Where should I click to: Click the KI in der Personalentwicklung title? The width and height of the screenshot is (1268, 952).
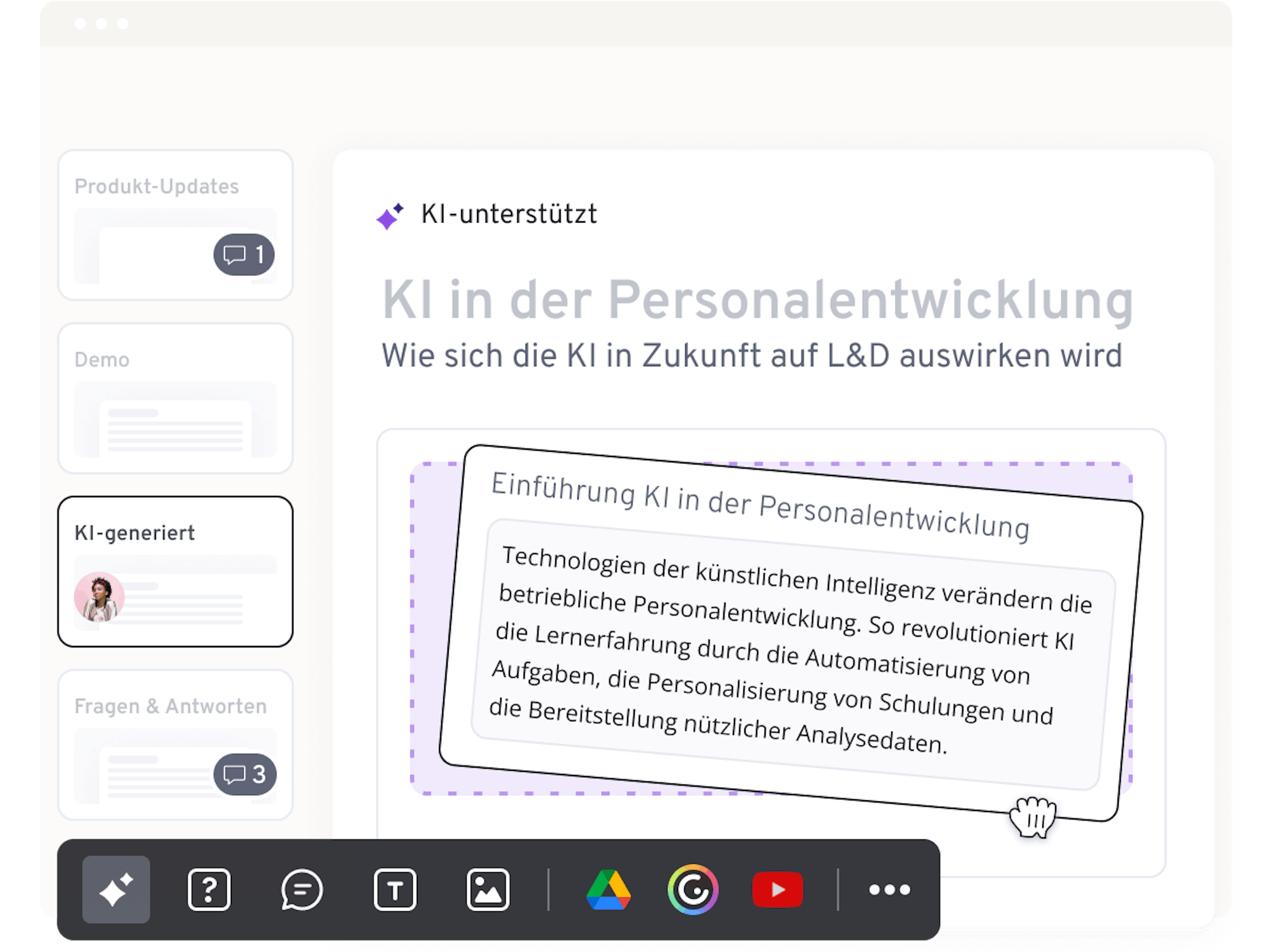(758, 300)
